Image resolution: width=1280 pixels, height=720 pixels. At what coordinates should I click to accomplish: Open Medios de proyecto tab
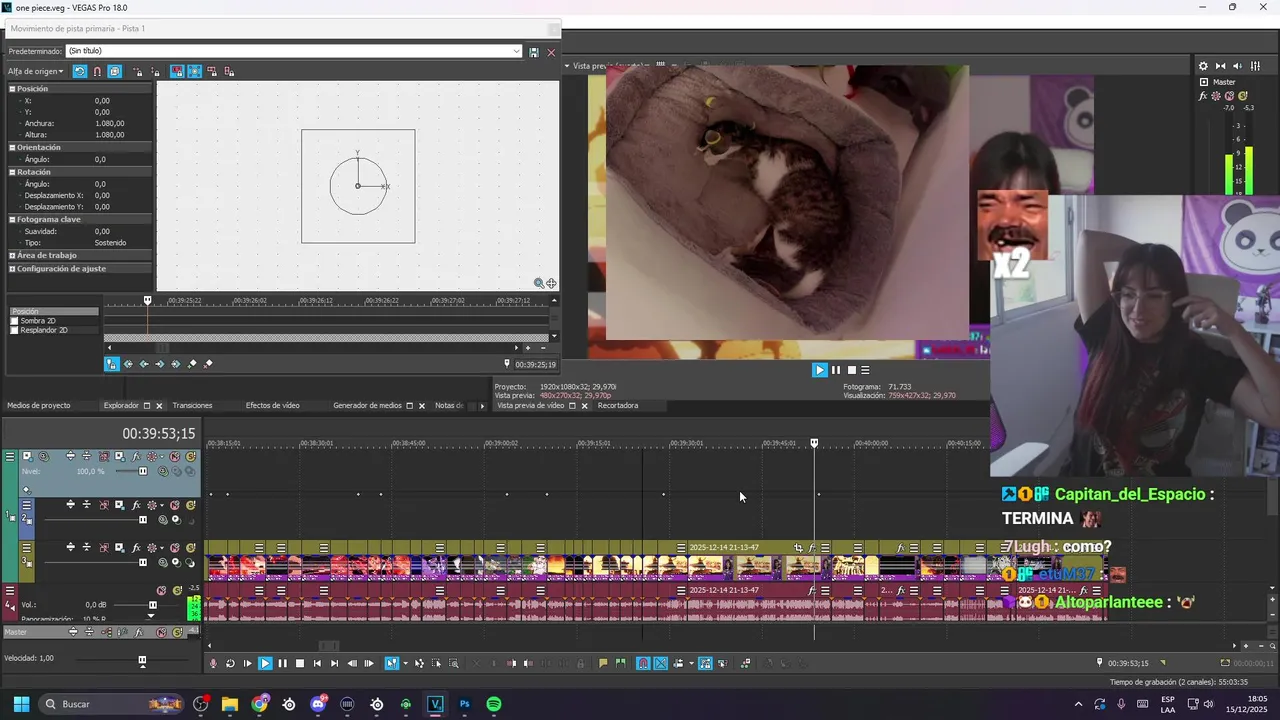point(39,405)
